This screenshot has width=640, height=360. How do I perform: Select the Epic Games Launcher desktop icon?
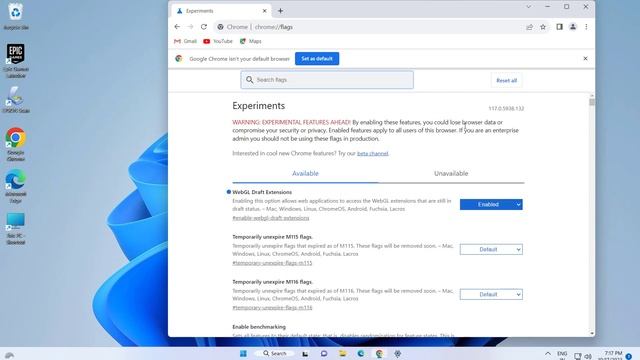pos(16,60)
